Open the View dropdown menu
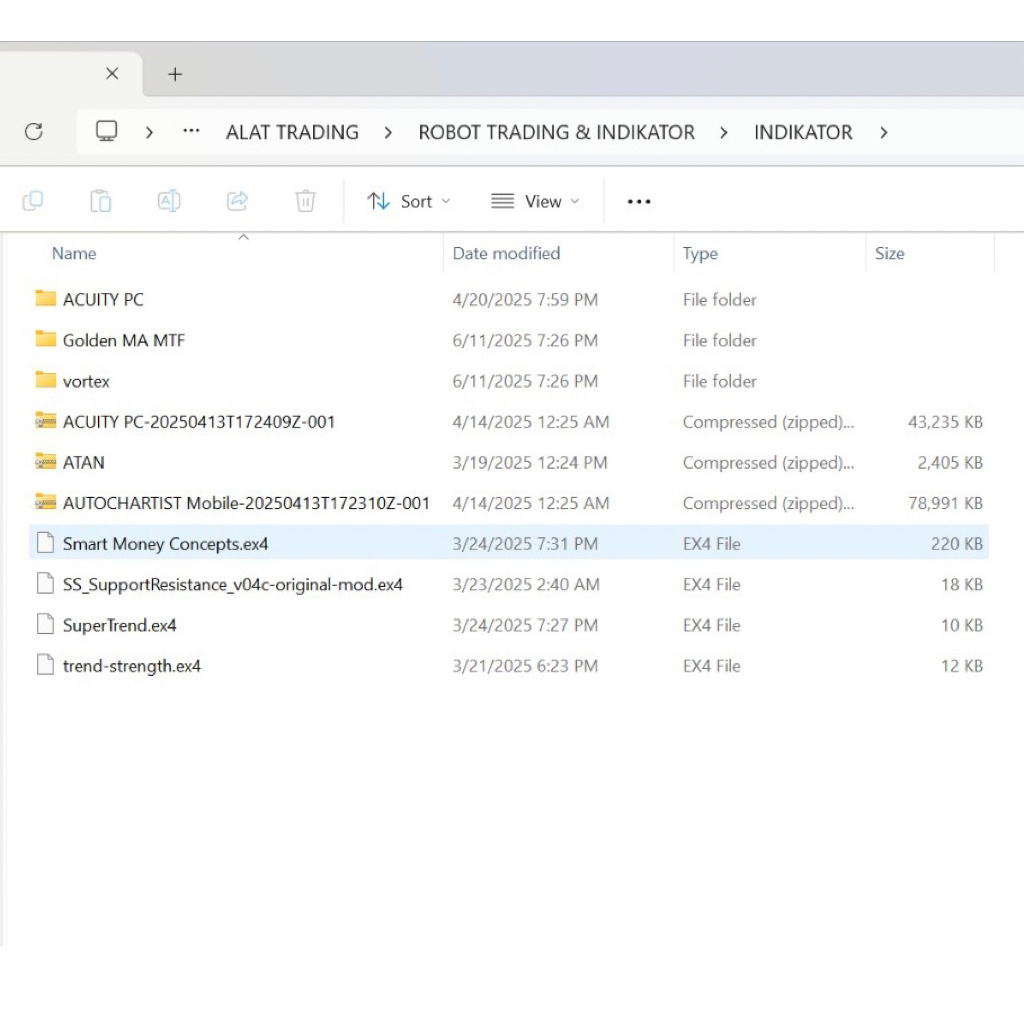 pos(536,201)
